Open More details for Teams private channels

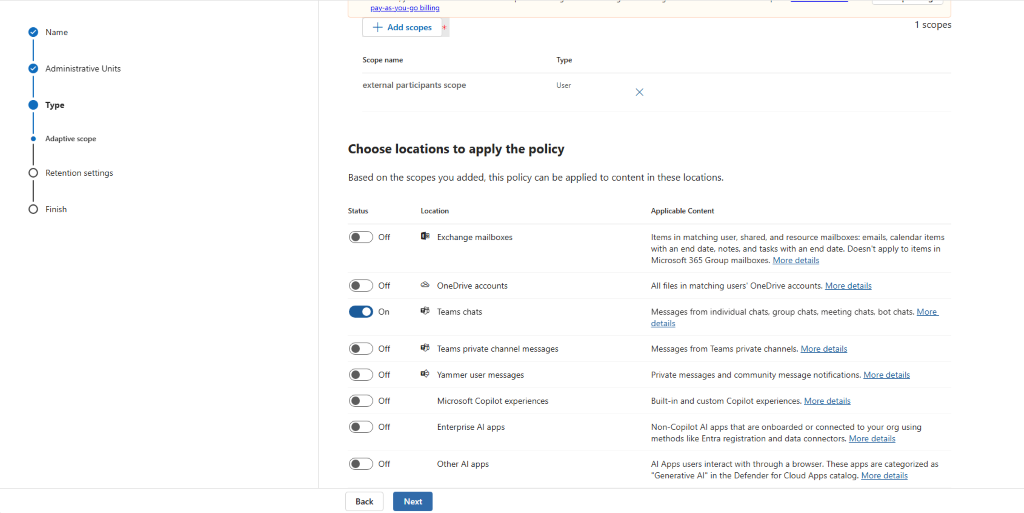click(x=824, y=349)
